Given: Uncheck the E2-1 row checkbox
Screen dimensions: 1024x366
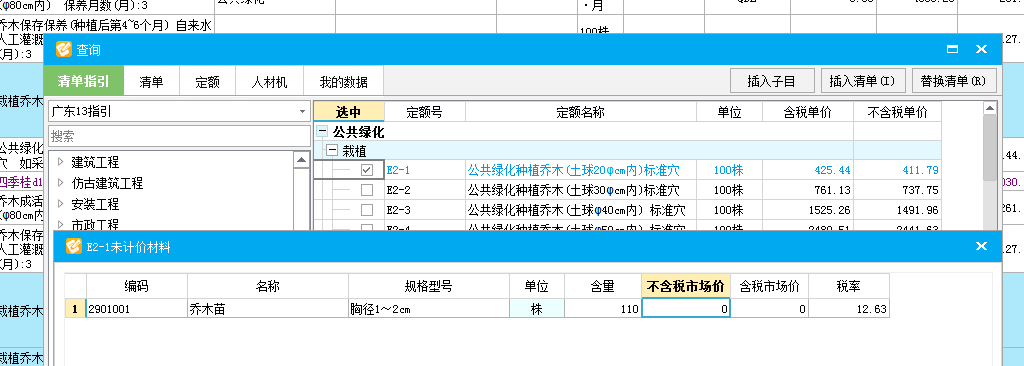Looking at the screenshot, I should [x=367, y=170].
